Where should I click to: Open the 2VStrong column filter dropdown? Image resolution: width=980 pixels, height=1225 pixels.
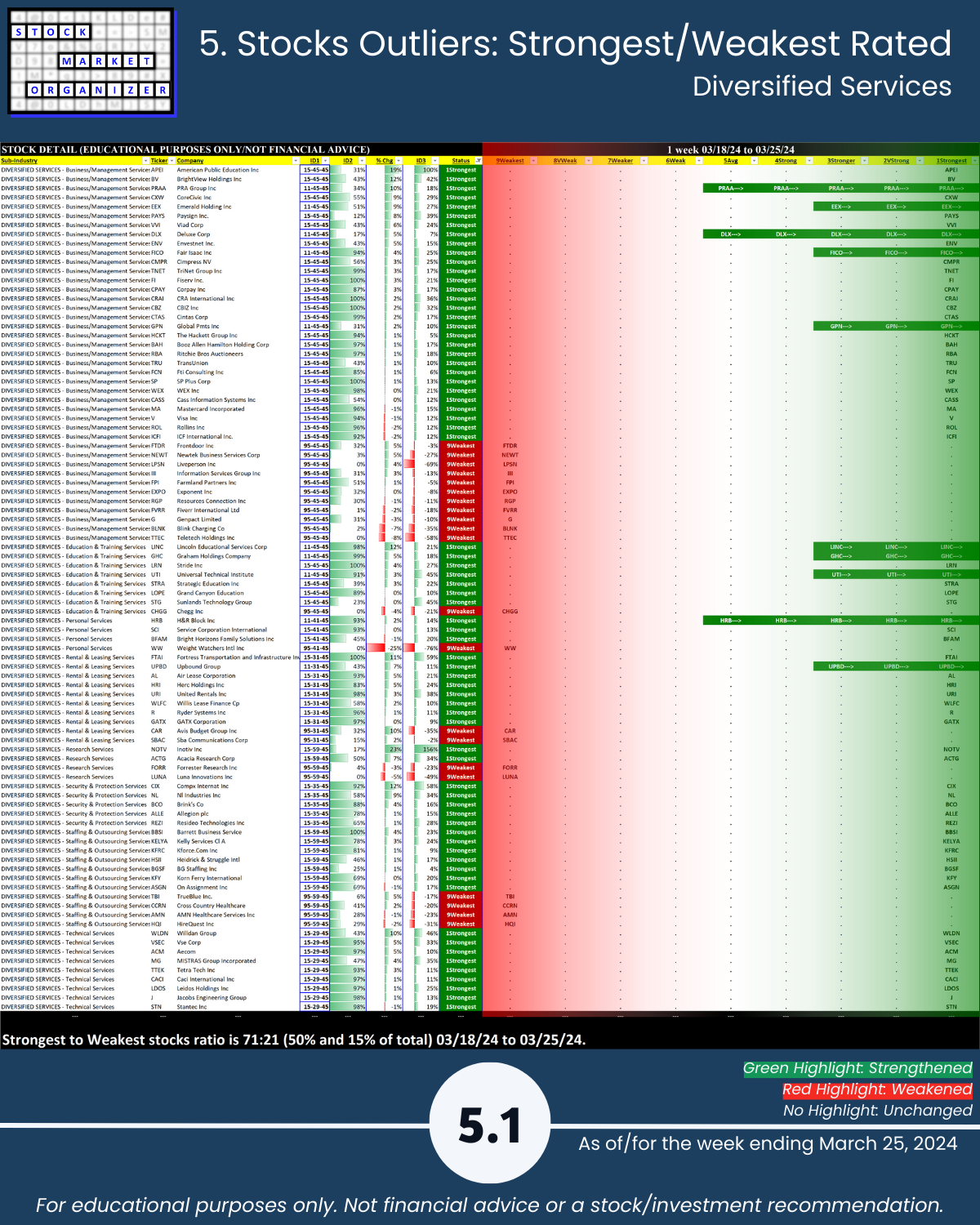click(x=920, y=161)
